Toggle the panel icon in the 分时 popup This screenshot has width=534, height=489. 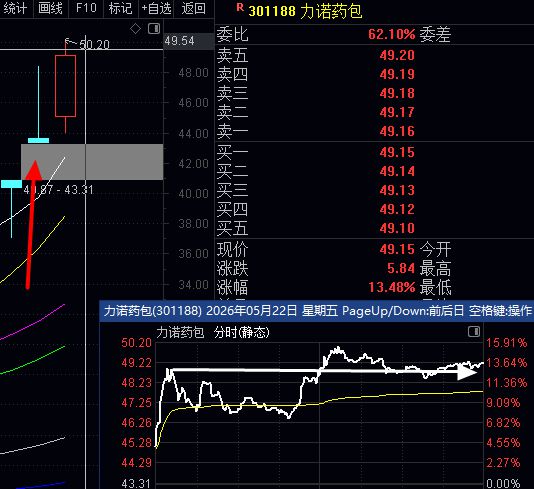click(x=474, y=331)
